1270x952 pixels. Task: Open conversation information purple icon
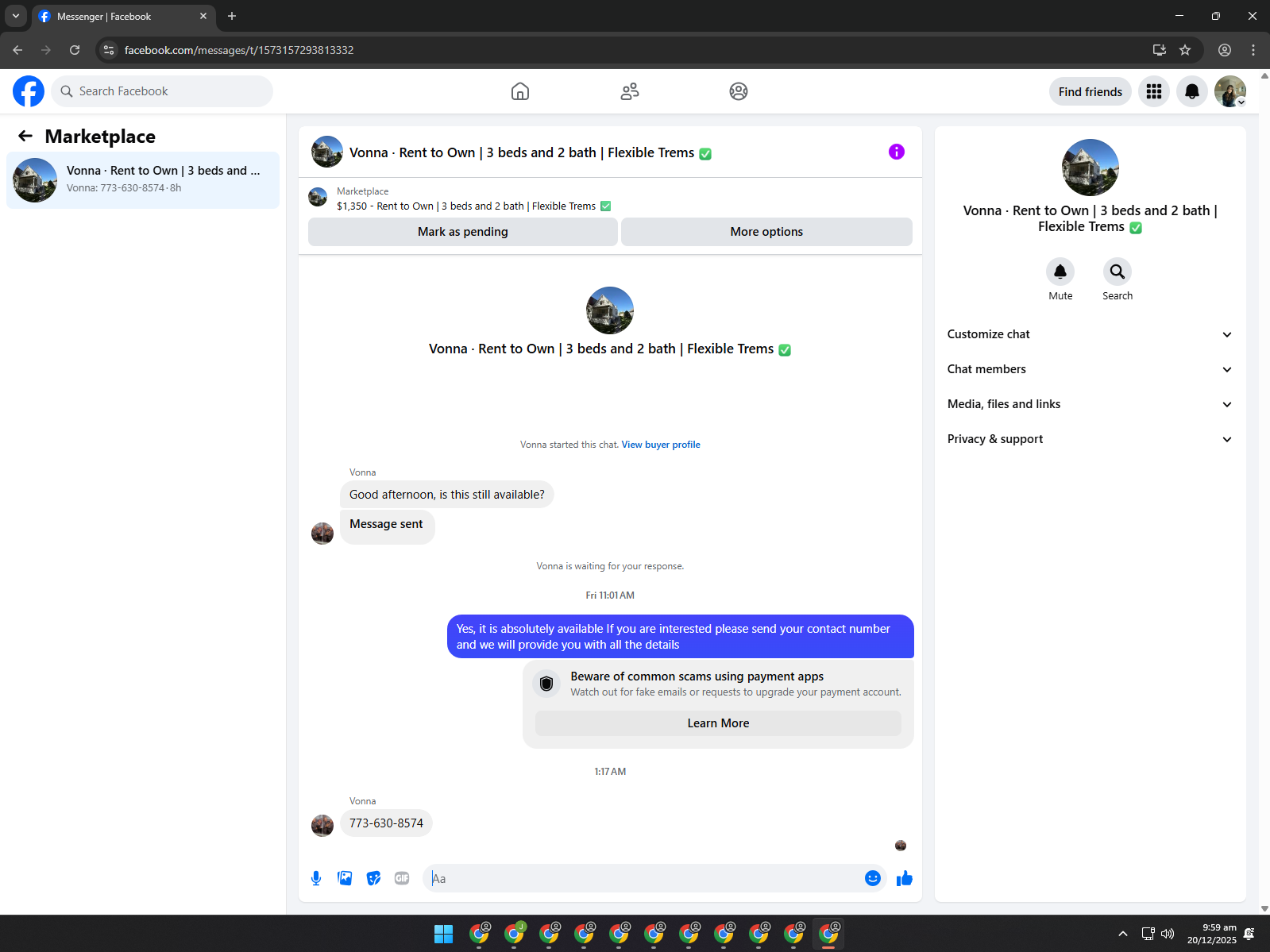point(897,152)
